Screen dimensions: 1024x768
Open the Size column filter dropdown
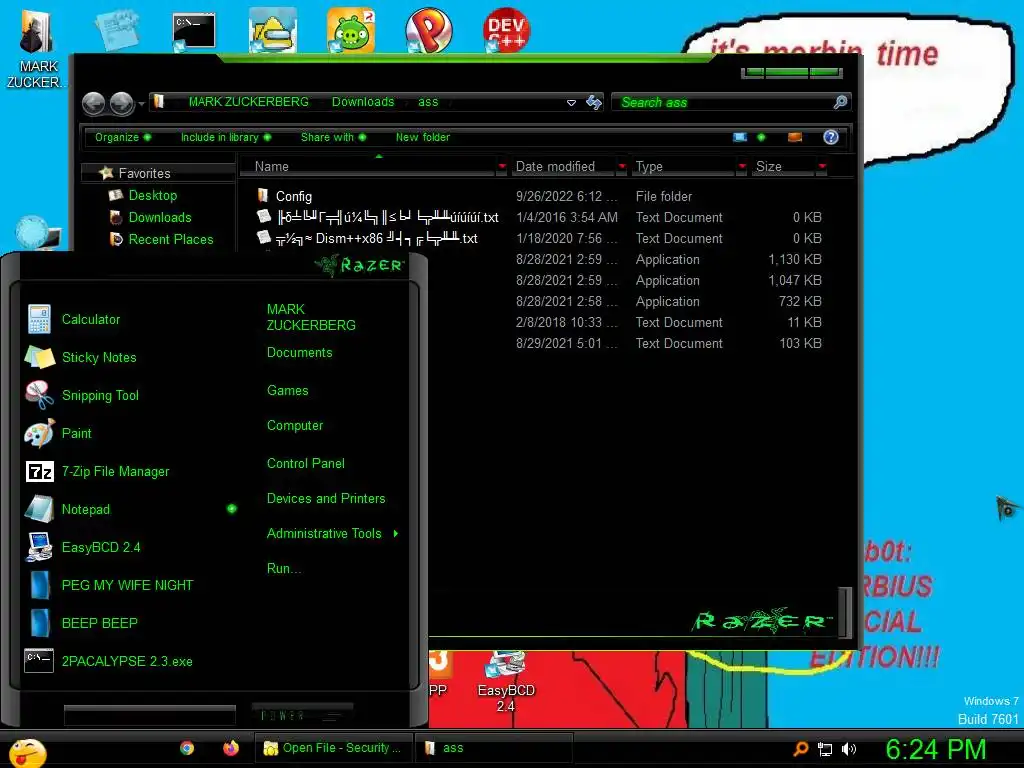click(x=822, y=167)
